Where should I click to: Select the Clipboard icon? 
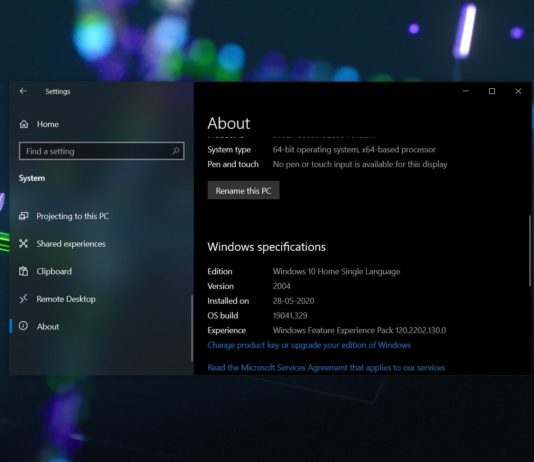(23, 271)
